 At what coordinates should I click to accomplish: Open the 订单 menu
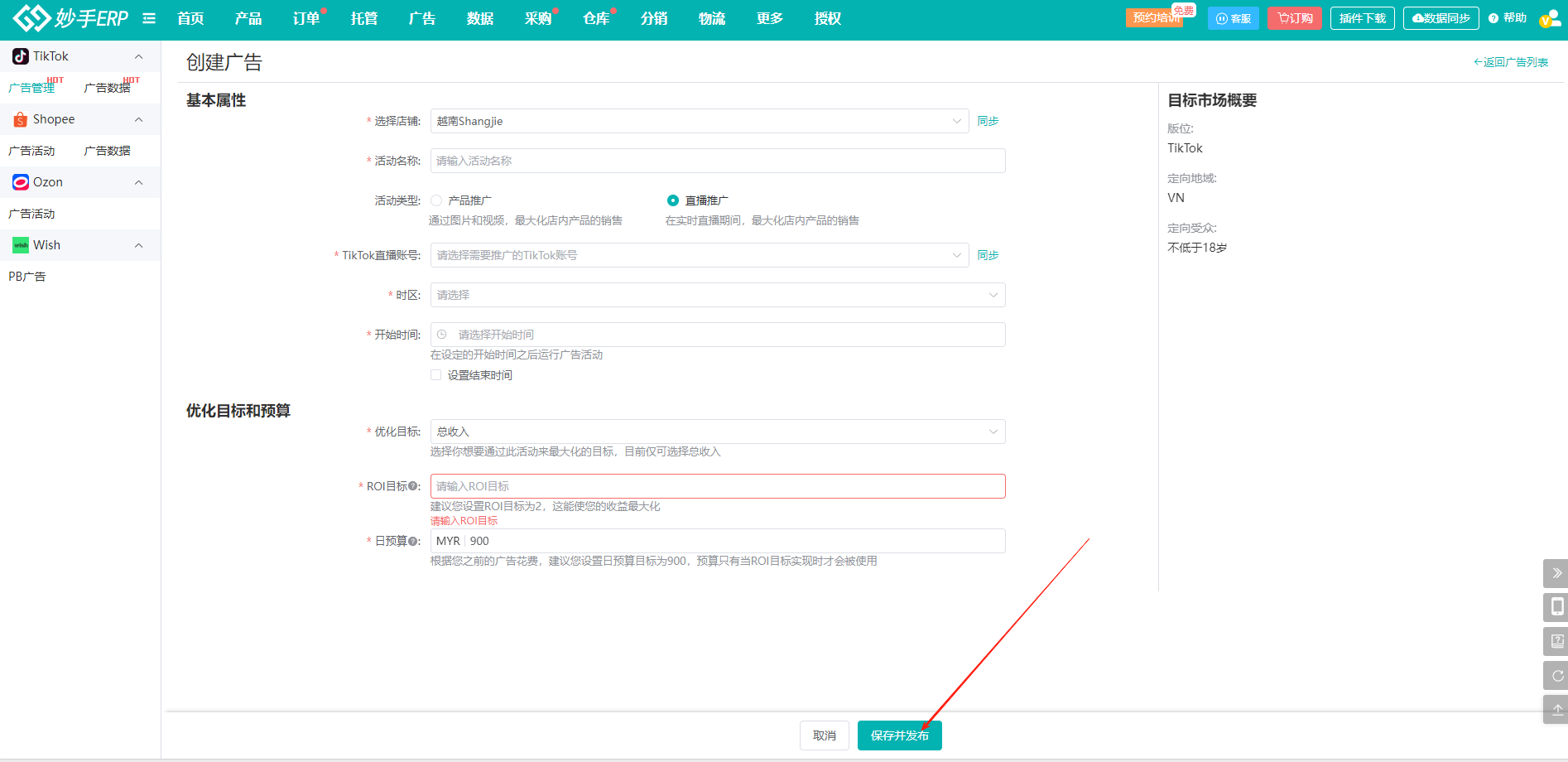pyautogui.click(x=306, y=18)
